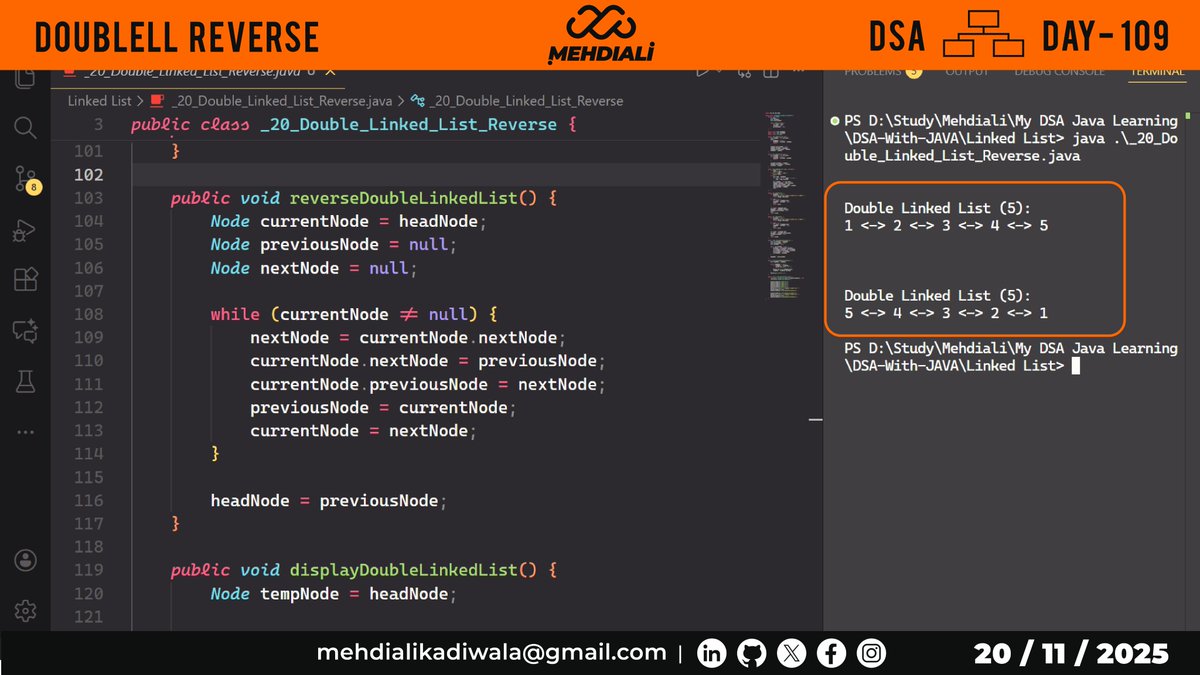Screen dimensions: 1200x675
Task: Open the Search view in the activity bar
Action: pos(26,127)
